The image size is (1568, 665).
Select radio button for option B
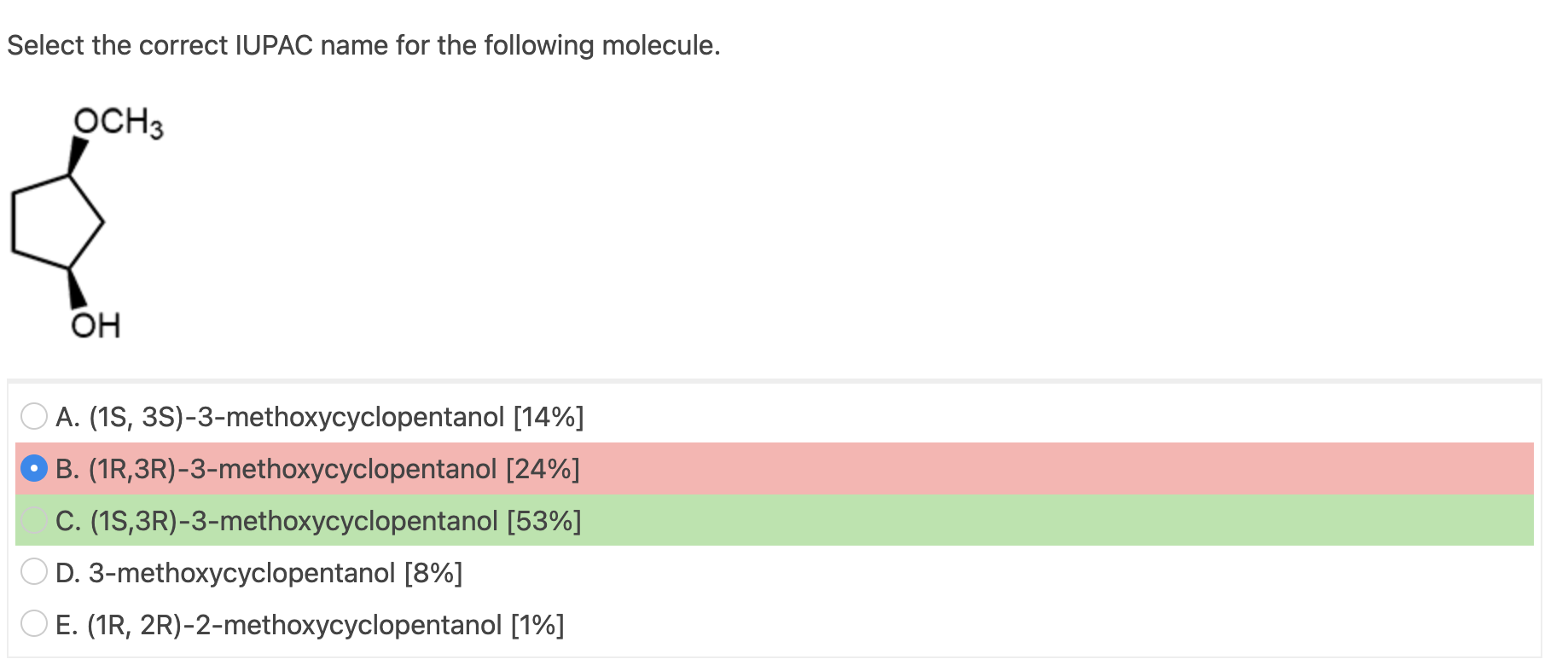(33, 468)
